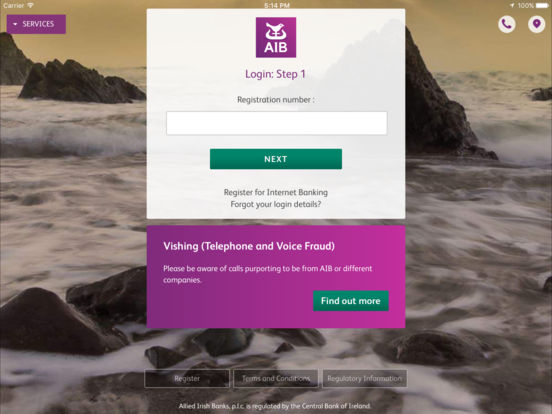Screen dimensions: 552x414
Task: Open Regulatory Information footer button
Action: click(x=365, y=378)
